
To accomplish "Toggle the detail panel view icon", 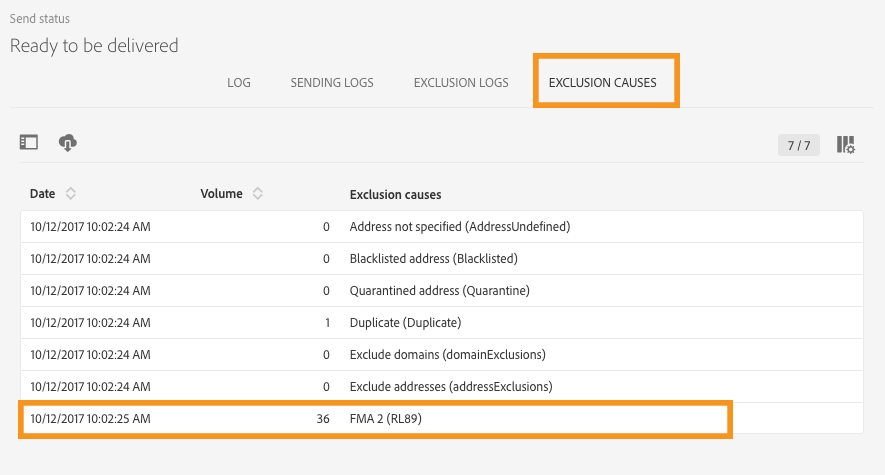I will [x=29, y=142].
